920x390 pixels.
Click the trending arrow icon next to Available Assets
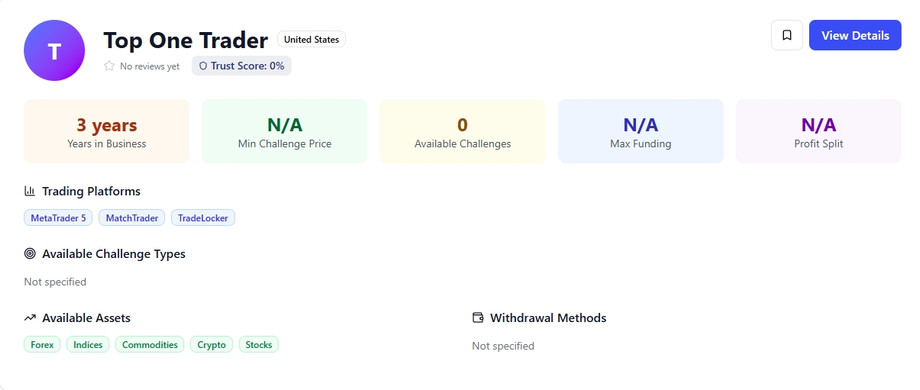click(x=29, y=318)
